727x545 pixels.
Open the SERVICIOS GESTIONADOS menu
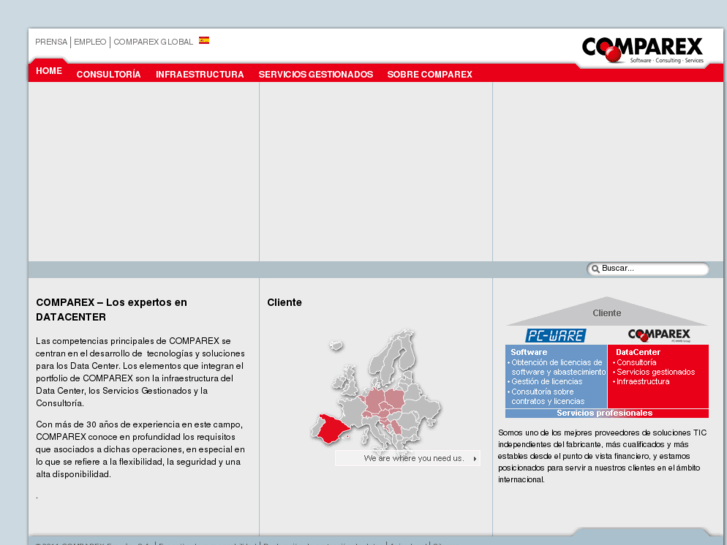(x=316, y=74)
